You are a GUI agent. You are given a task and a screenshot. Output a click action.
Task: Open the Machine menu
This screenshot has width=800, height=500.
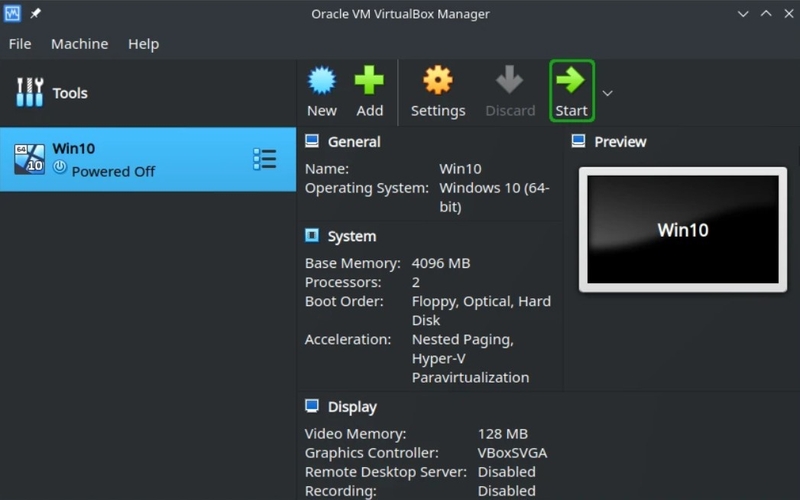pos(80,44)
